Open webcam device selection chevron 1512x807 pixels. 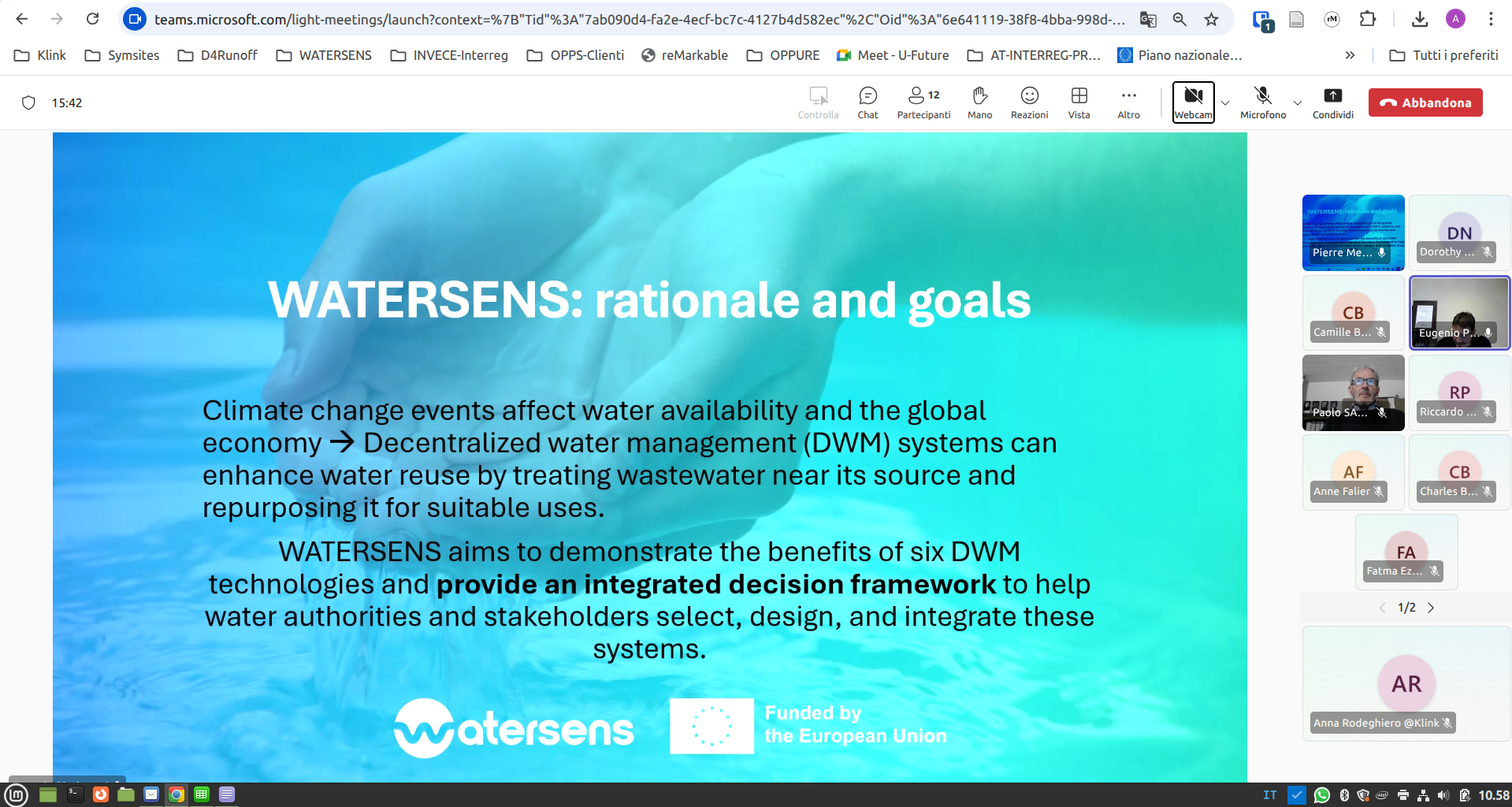coord(1225,103)
